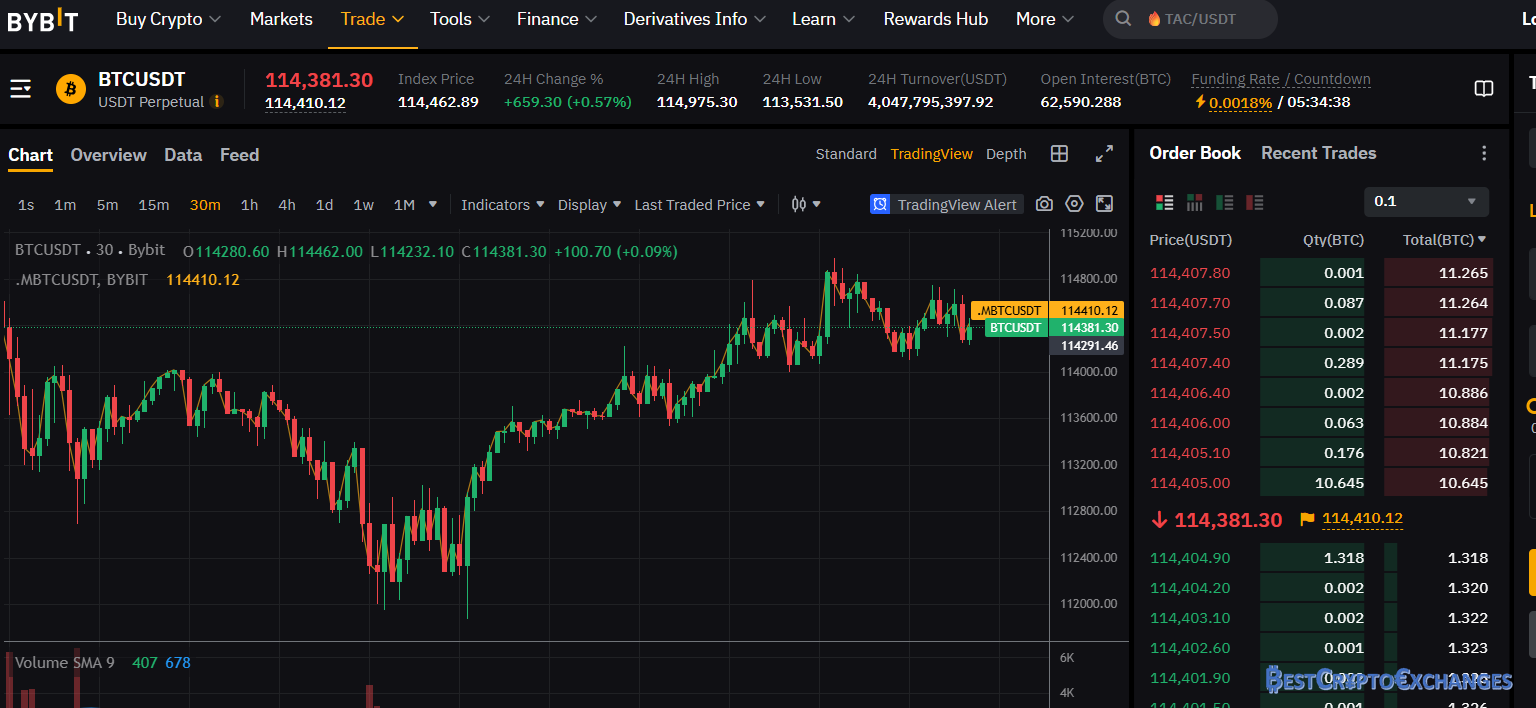The height and width of the screenshot is (708, 1536).
Task: Switch to the Recent Trades tab
Action: coord(1318,153)
